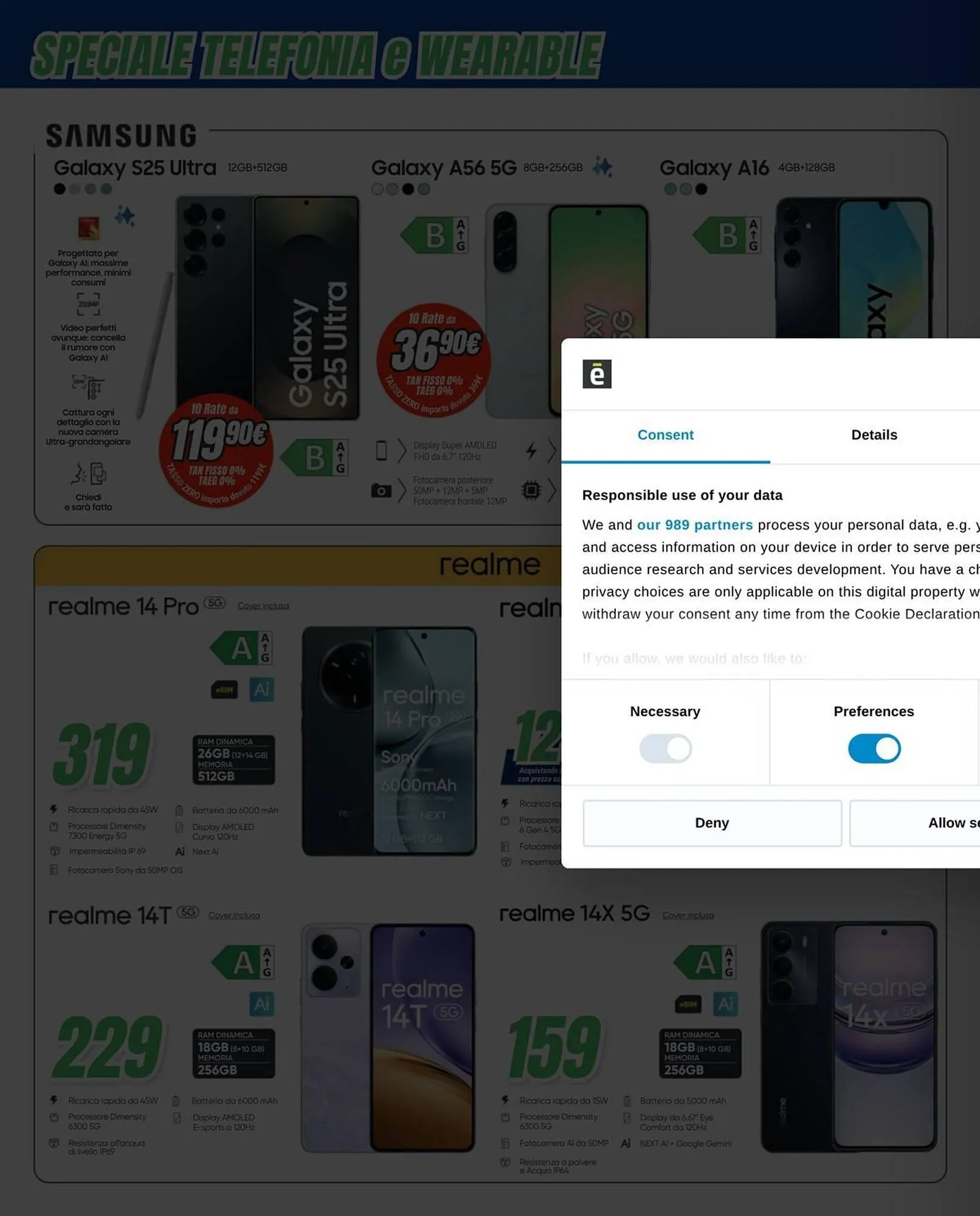Click the realme 14T phone image
This screenshot has height=1216, width=980.
click(x=388, y=1037)
